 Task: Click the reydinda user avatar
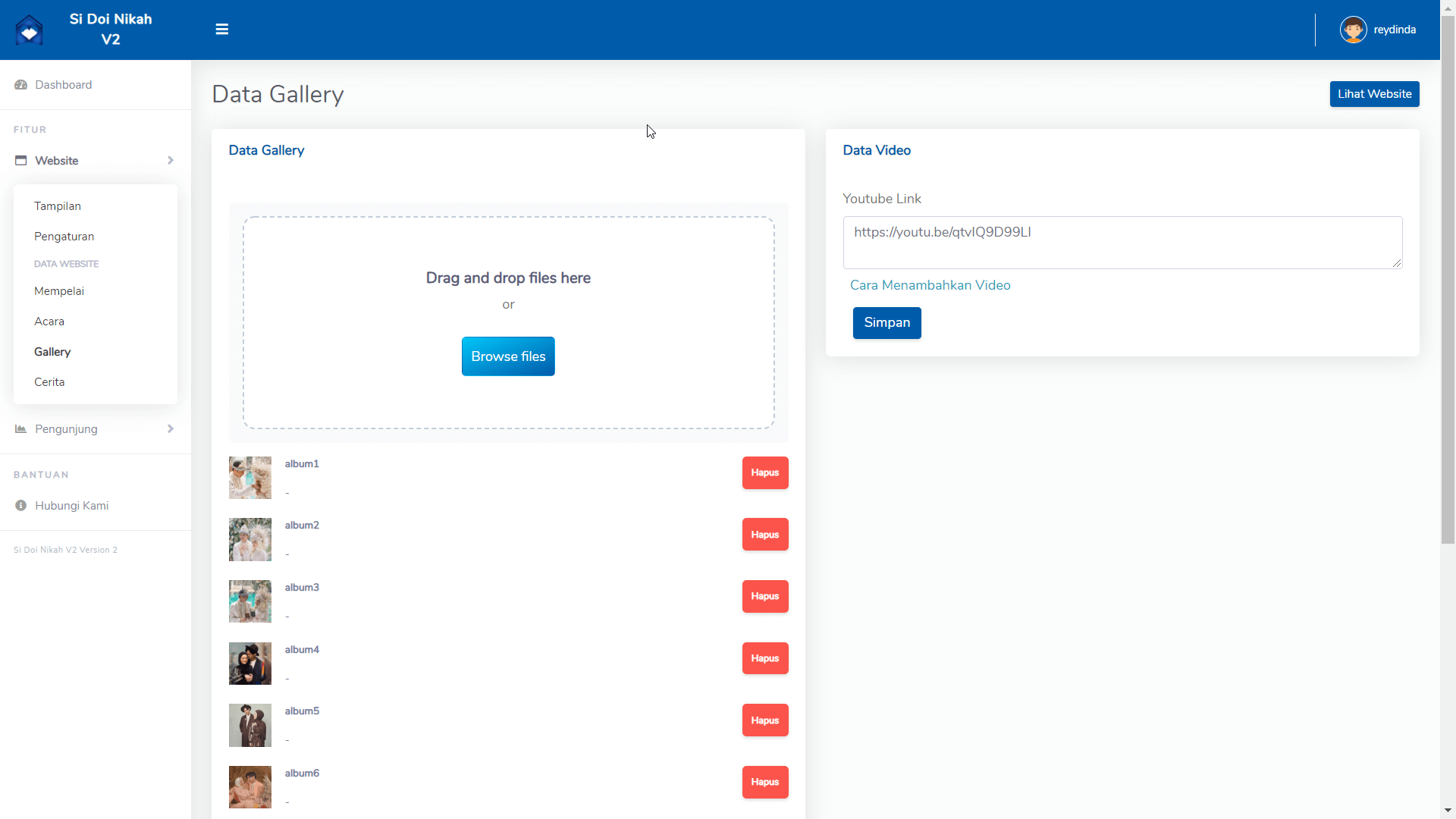(1354, 30)
